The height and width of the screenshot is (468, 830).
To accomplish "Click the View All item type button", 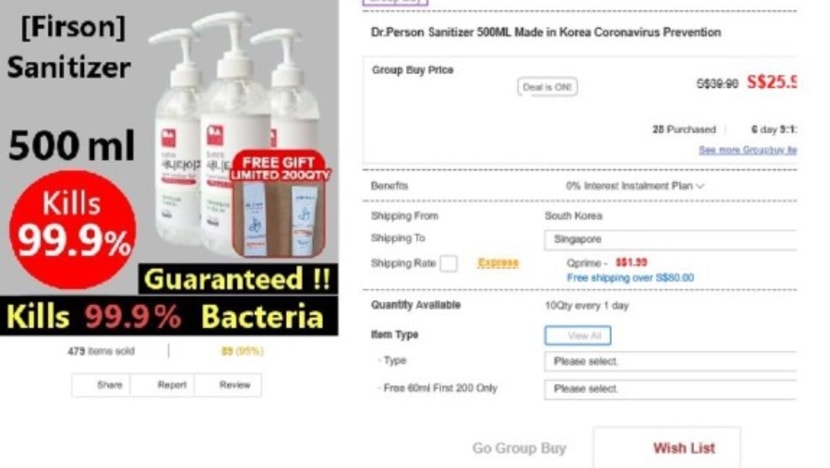I will coord(578,336).
